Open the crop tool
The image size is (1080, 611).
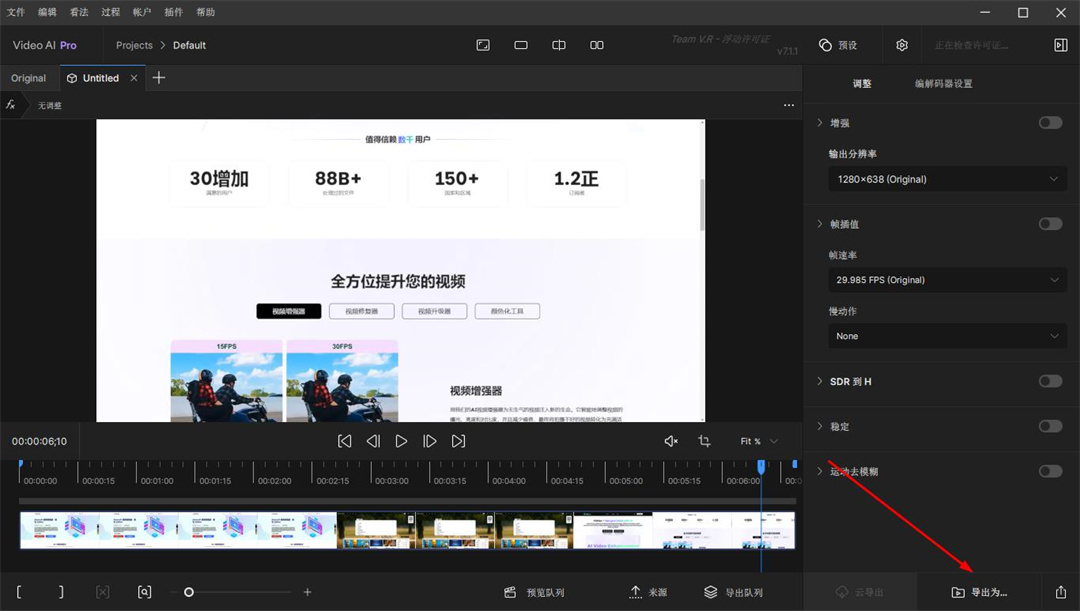(x=704, y=441)
